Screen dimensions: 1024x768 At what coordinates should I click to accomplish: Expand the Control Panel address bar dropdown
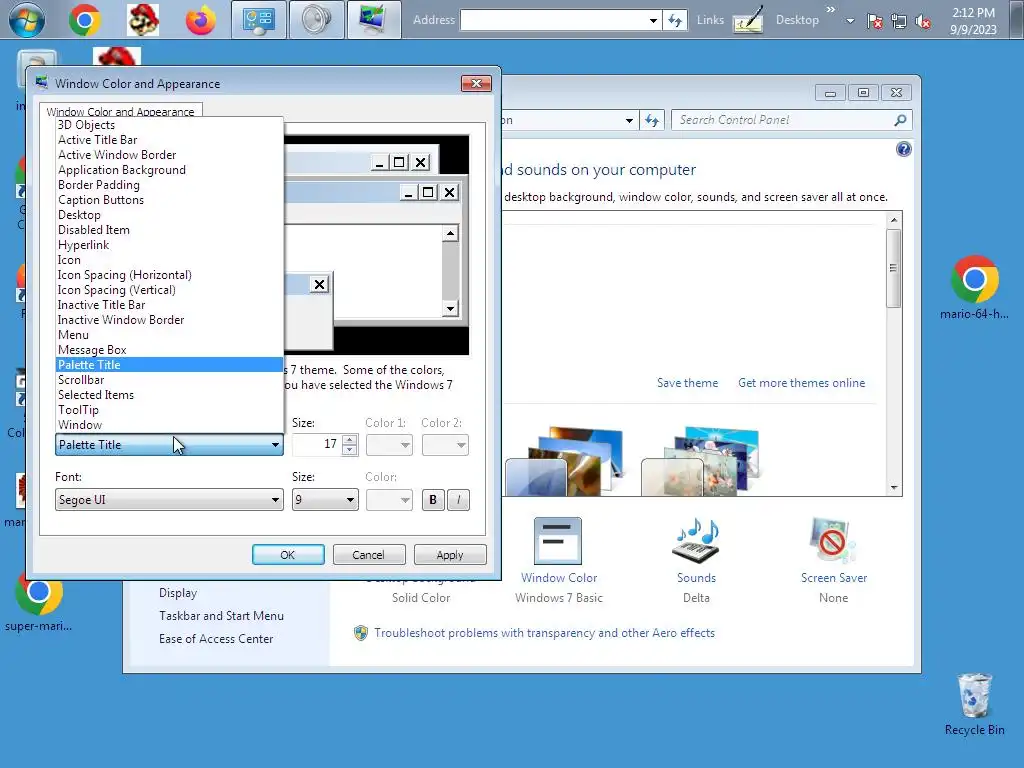click(x=629, y=120)
